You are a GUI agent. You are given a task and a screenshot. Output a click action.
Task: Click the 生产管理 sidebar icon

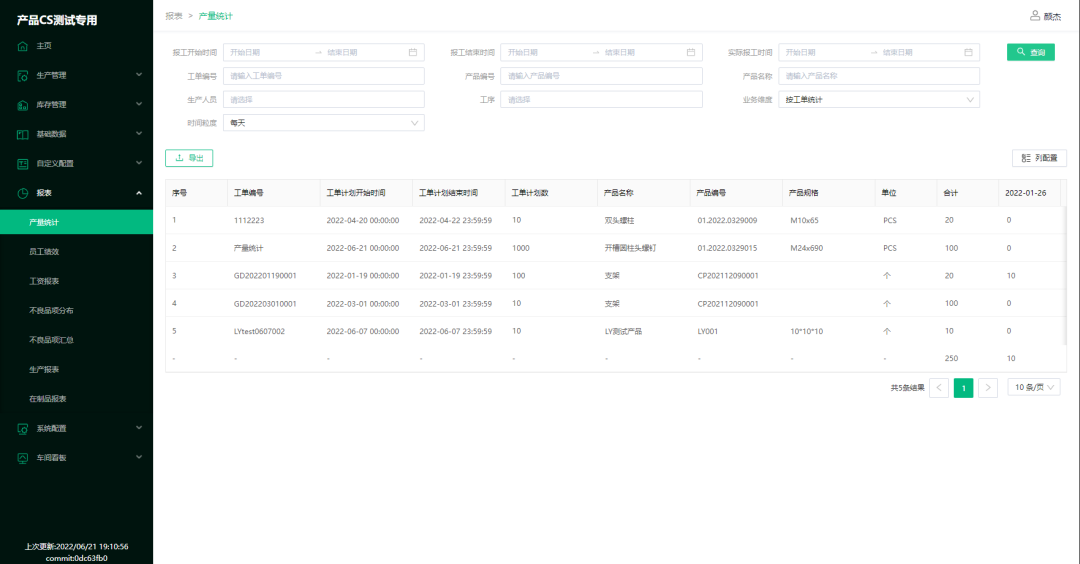(22, 75)
